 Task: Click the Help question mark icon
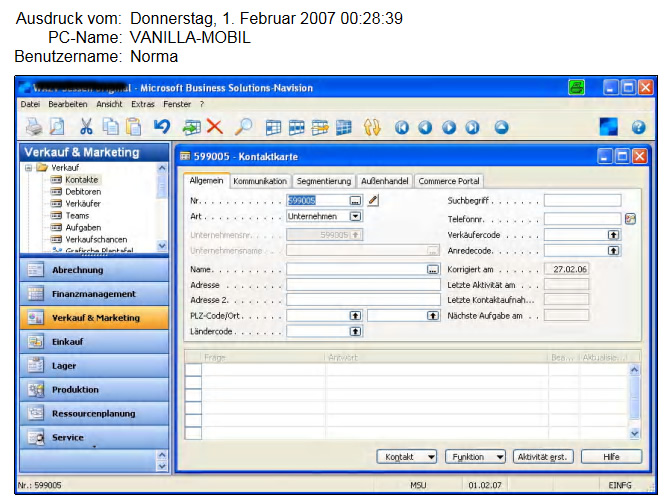coord(638,127)
